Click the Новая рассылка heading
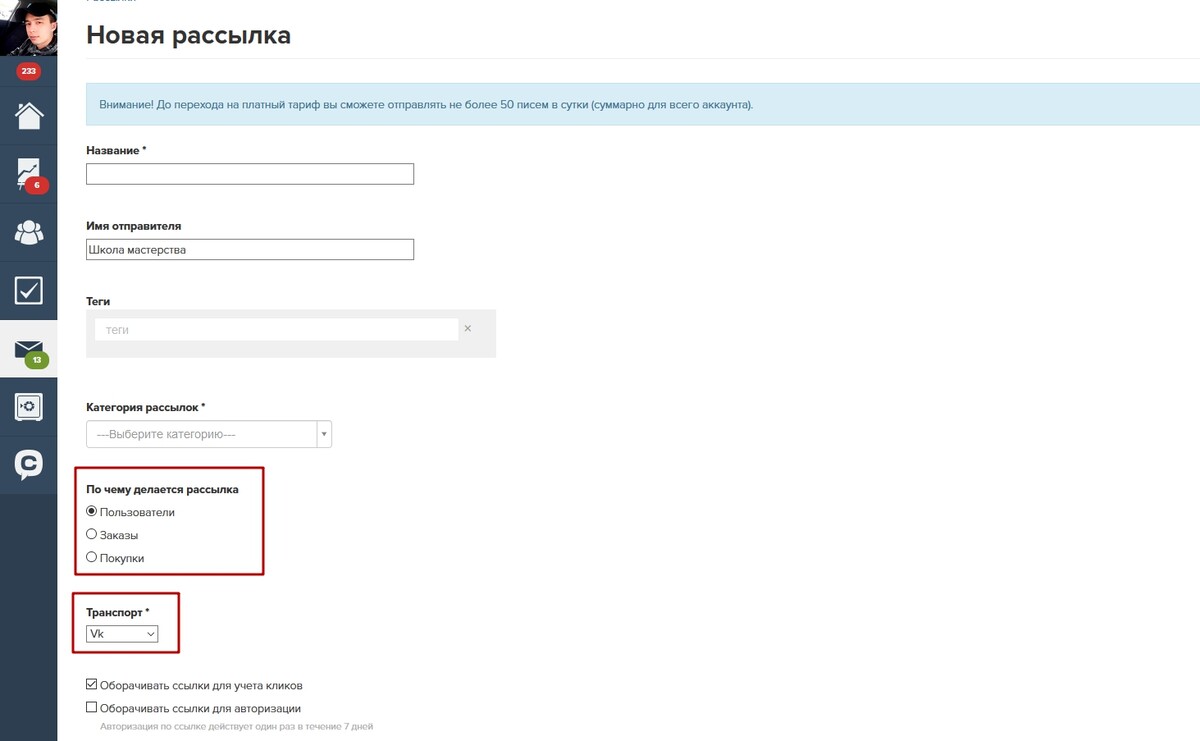Image resolution: width=1200 pixels, height=741 pixels. point(189,35)
